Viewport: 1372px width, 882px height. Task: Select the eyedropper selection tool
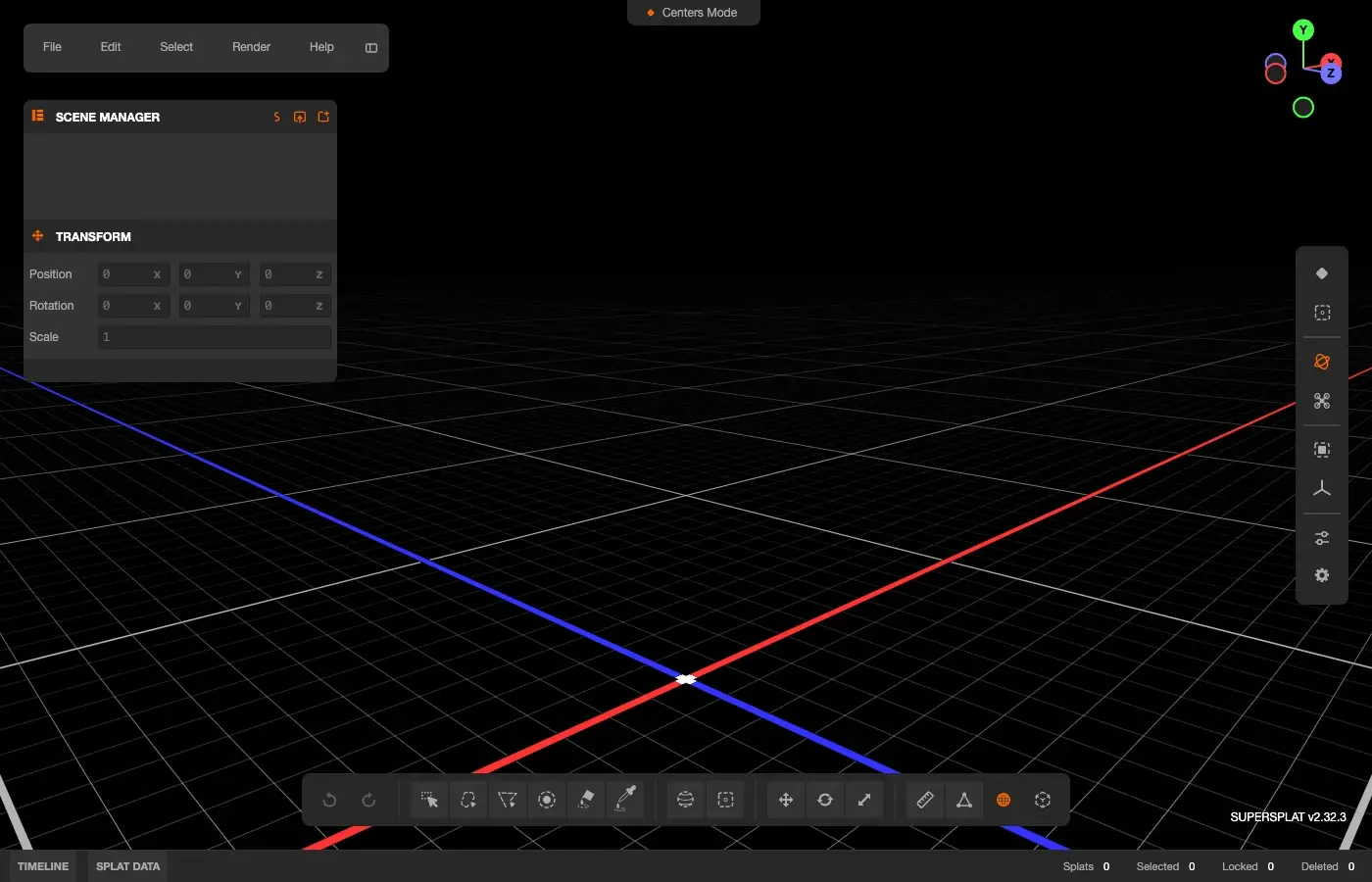click(625, 800)
